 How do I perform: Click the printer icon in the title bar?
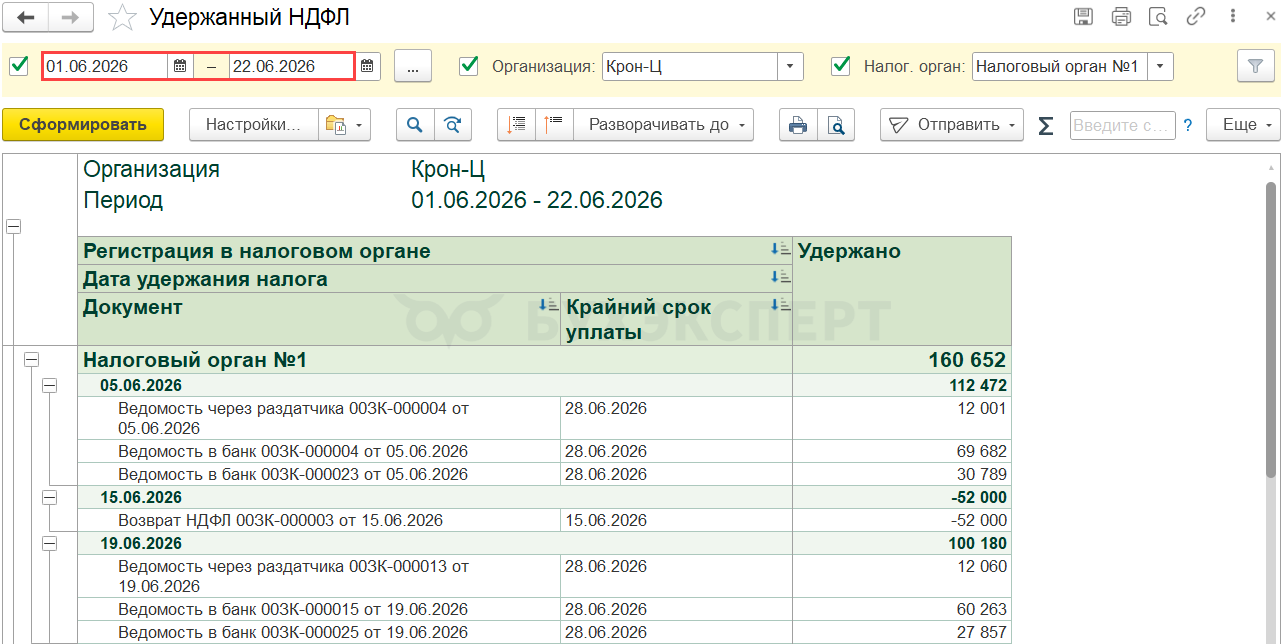coord(1121,16)
